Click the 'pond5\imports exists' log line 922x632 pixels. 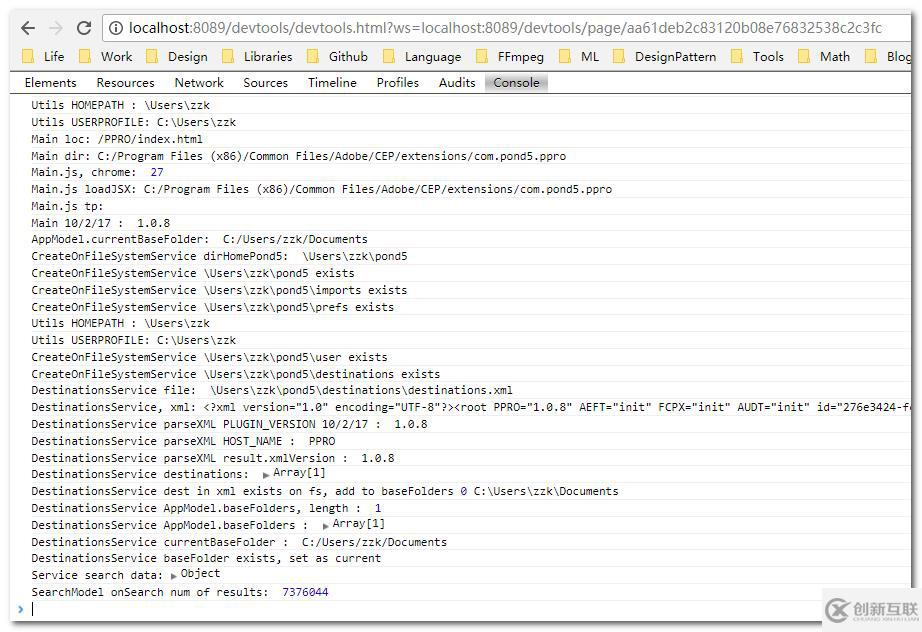coord(219,290)
